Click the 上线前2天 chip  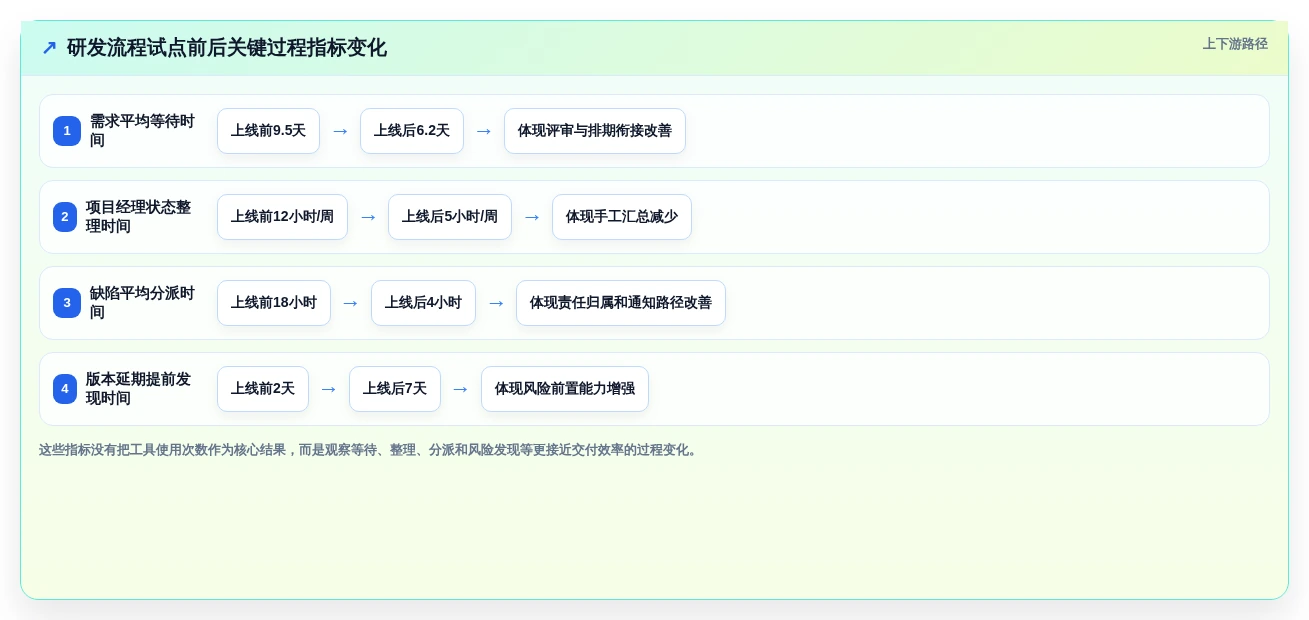(263, 389)
